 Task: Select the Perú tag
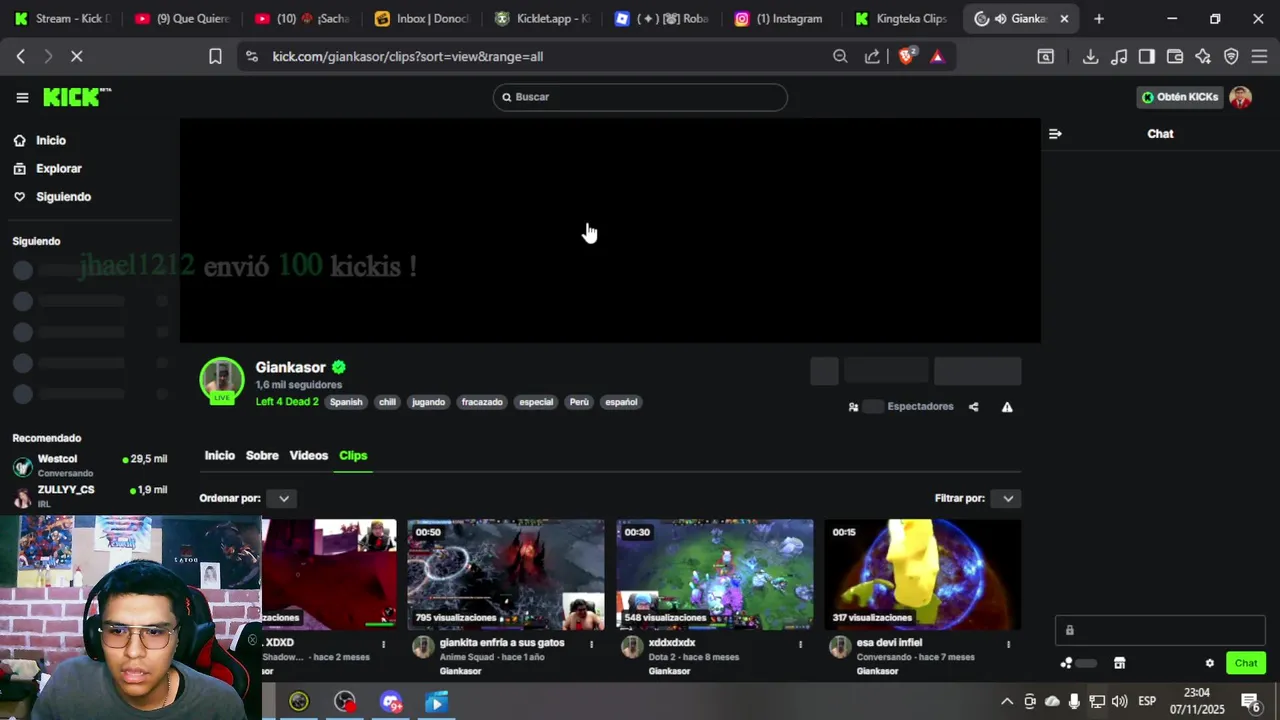coord(579,402)
